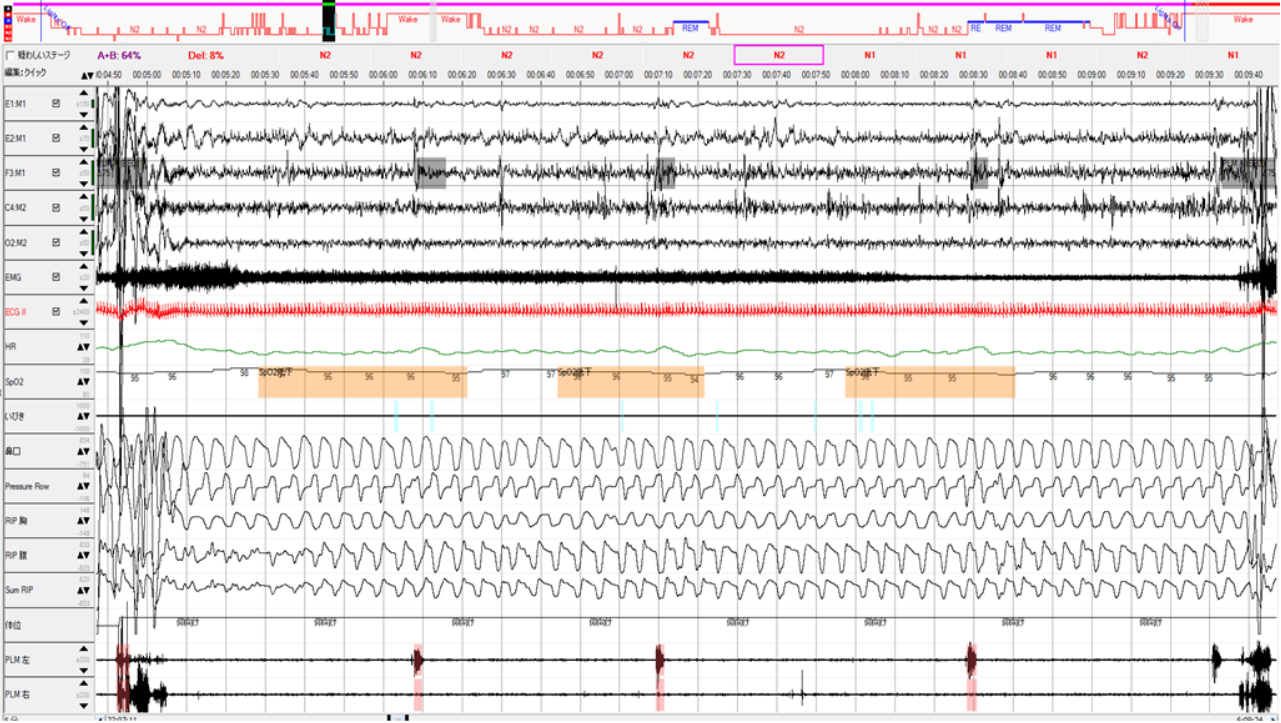1281x723 pixels.
Task: Select the Pressure Flow channel label
Action: (x=27, y=486)
